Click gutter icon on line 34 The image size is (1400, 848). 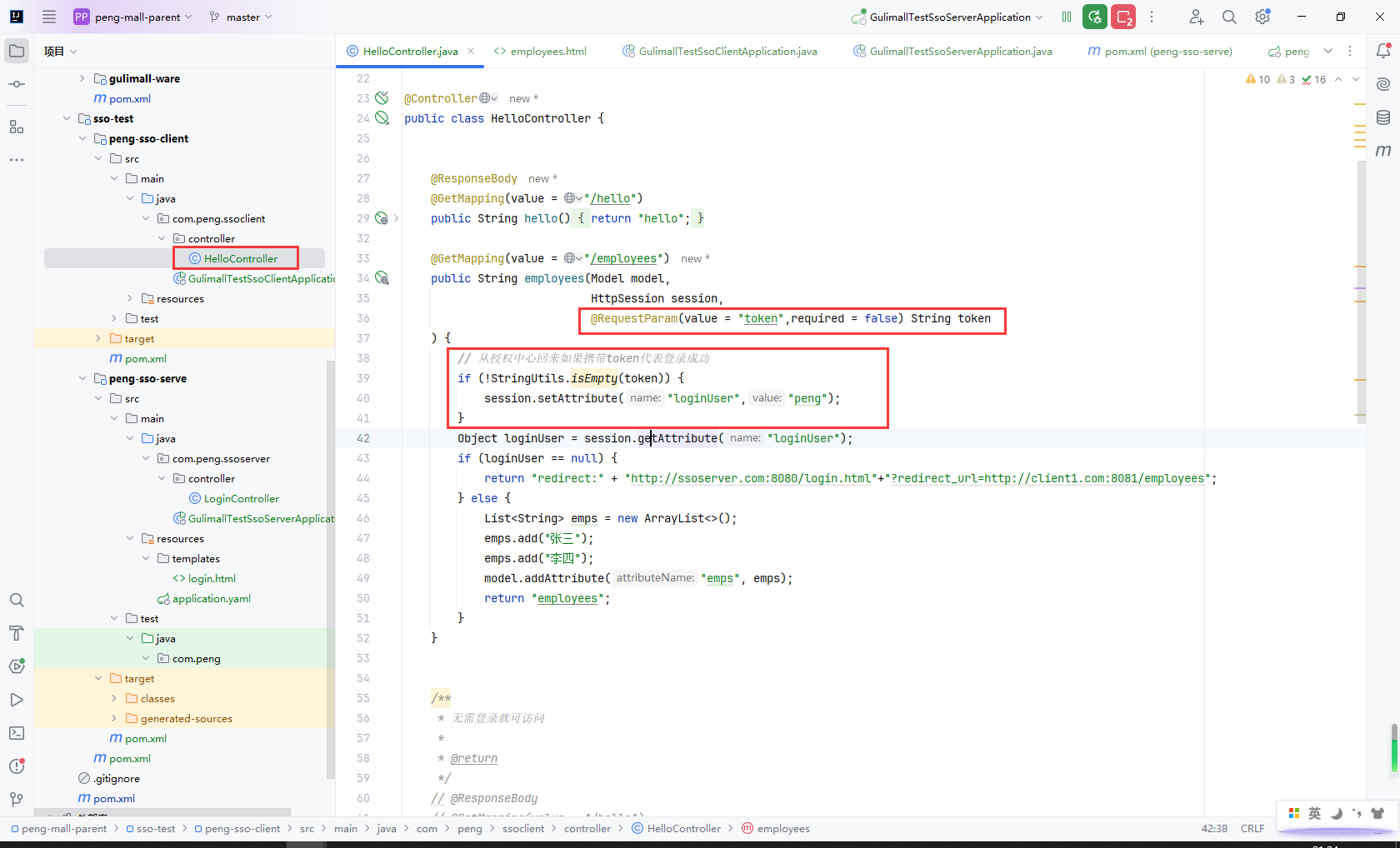382,278
